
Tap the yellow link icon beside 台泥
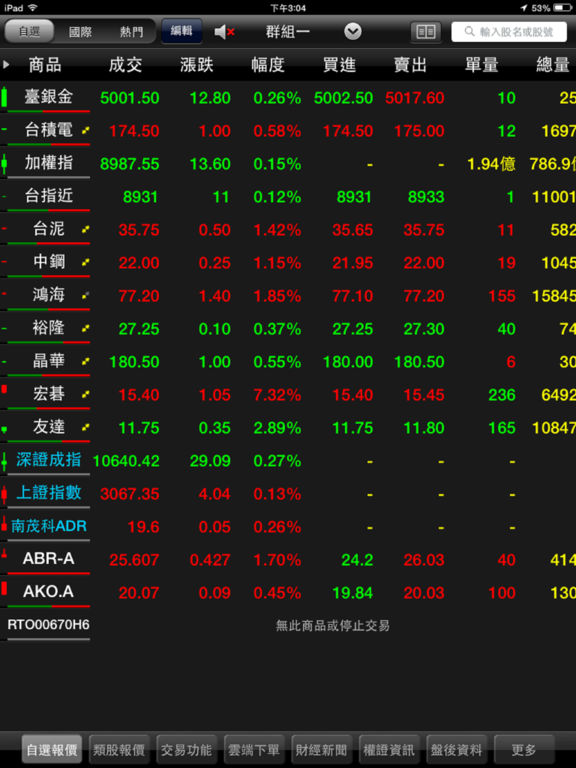[86, 229]
